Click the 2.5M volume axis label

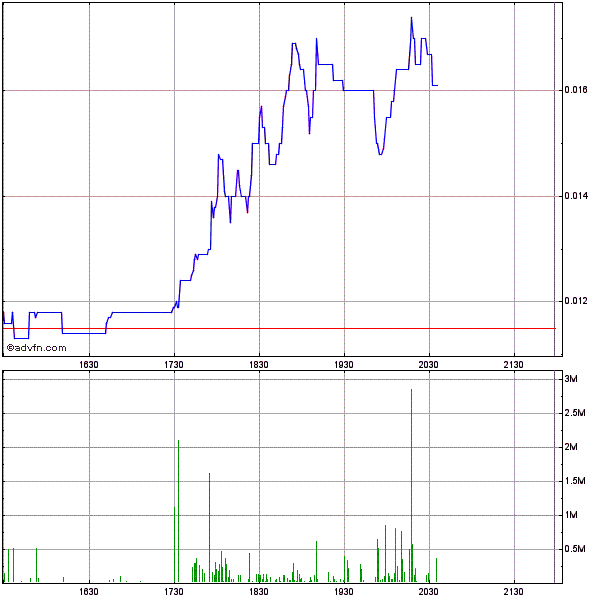click(575, 413)
